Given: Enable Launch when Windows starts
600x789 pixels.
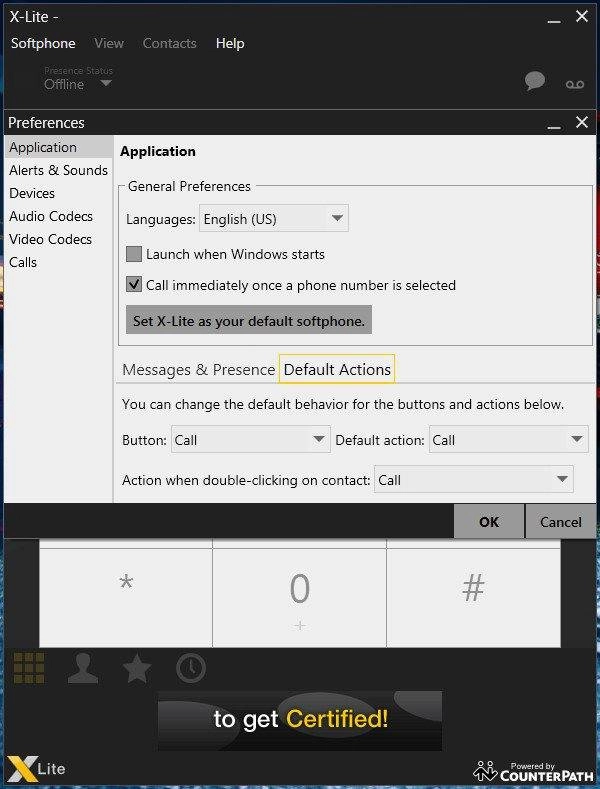Looking at the screenshot, I should 133,254.
